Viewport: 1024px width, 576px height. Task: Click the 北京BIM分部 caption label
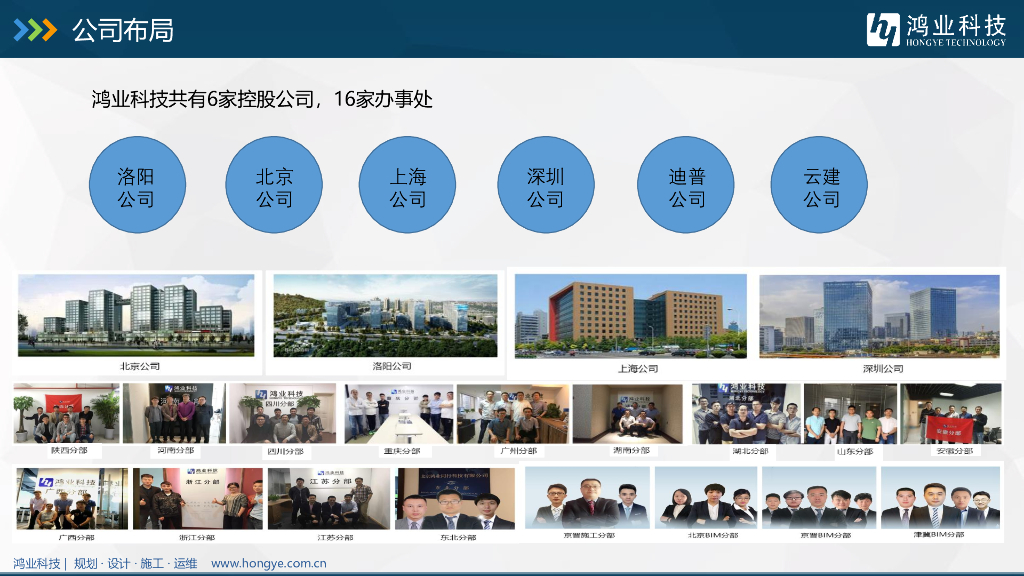point(713,536)
